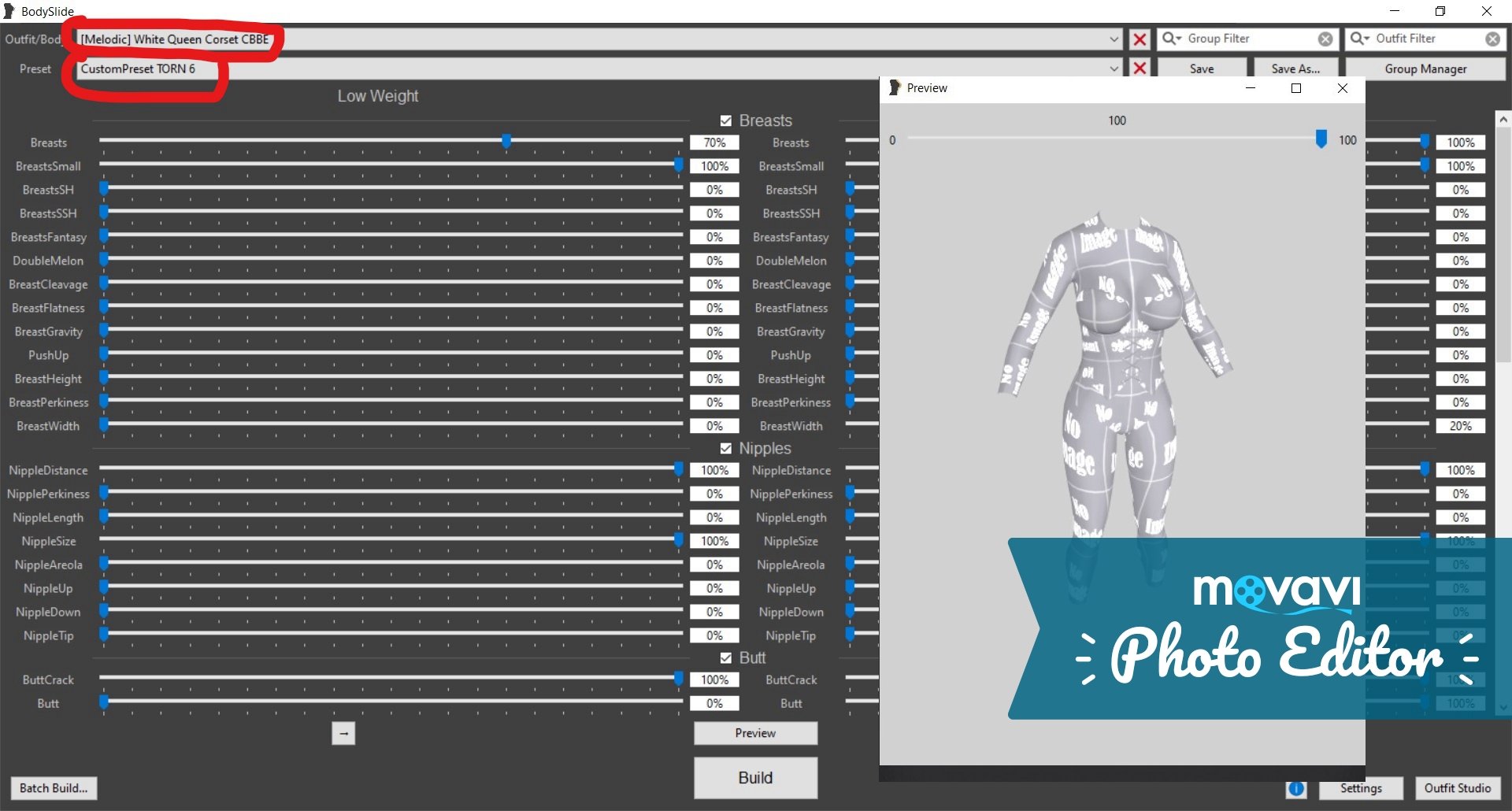
Task: Click the Outfit Filter search magnifier icon
Action: coord(1359,39)
